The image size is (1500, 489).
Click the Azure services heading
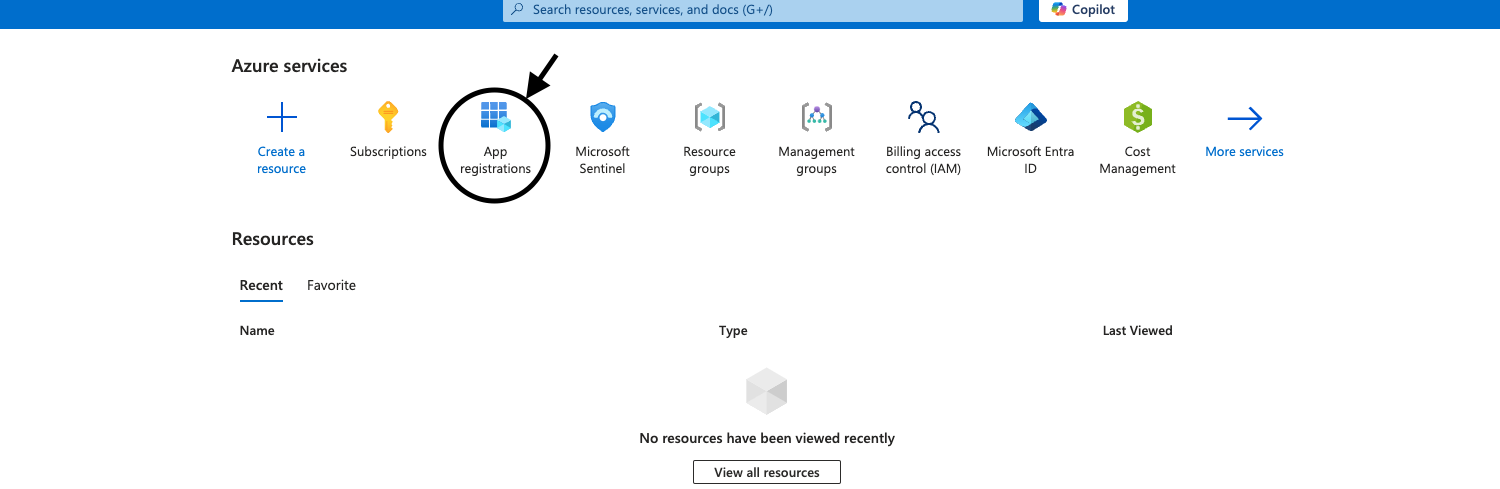(x=289, y=66)
